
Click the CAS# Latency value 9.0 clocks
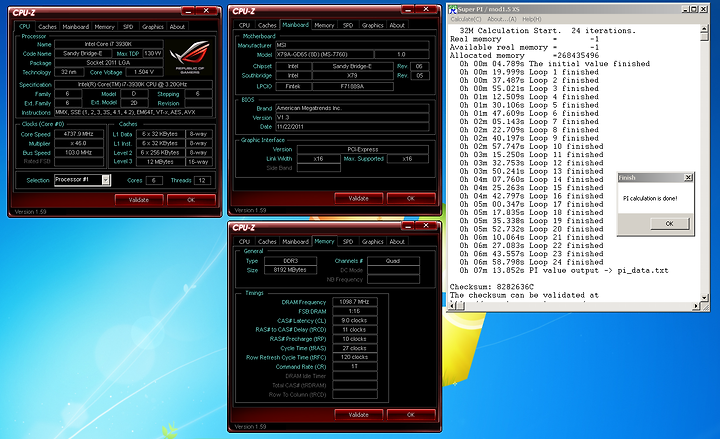point(354,321)
